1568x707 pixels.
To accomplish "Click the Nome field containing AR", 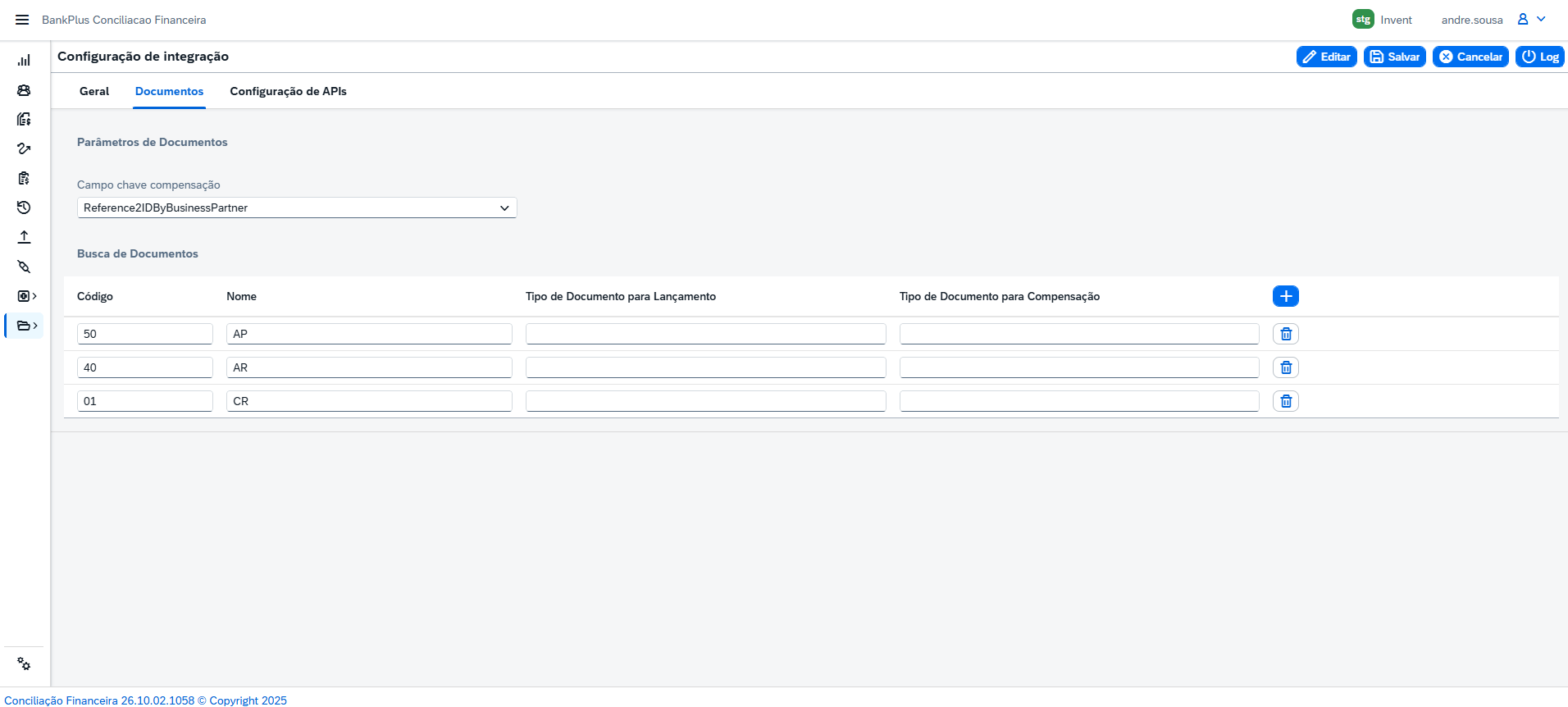I will (x=370, y=367).
